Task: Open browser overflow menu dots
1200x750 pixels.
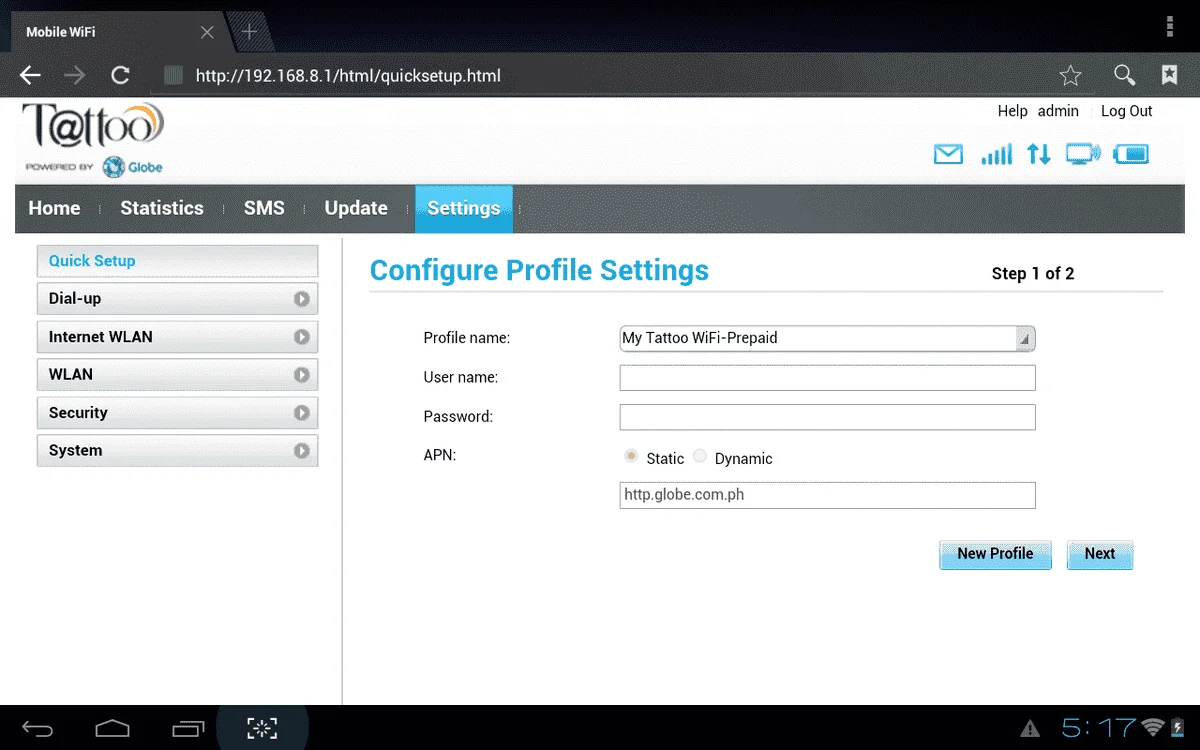Action: (x=1170, y=27)
